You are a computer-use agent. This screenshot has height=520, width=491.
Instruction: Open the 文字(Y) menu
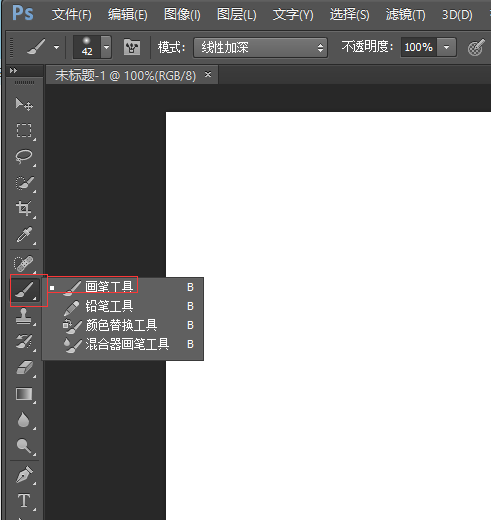(x=293, y=15)
